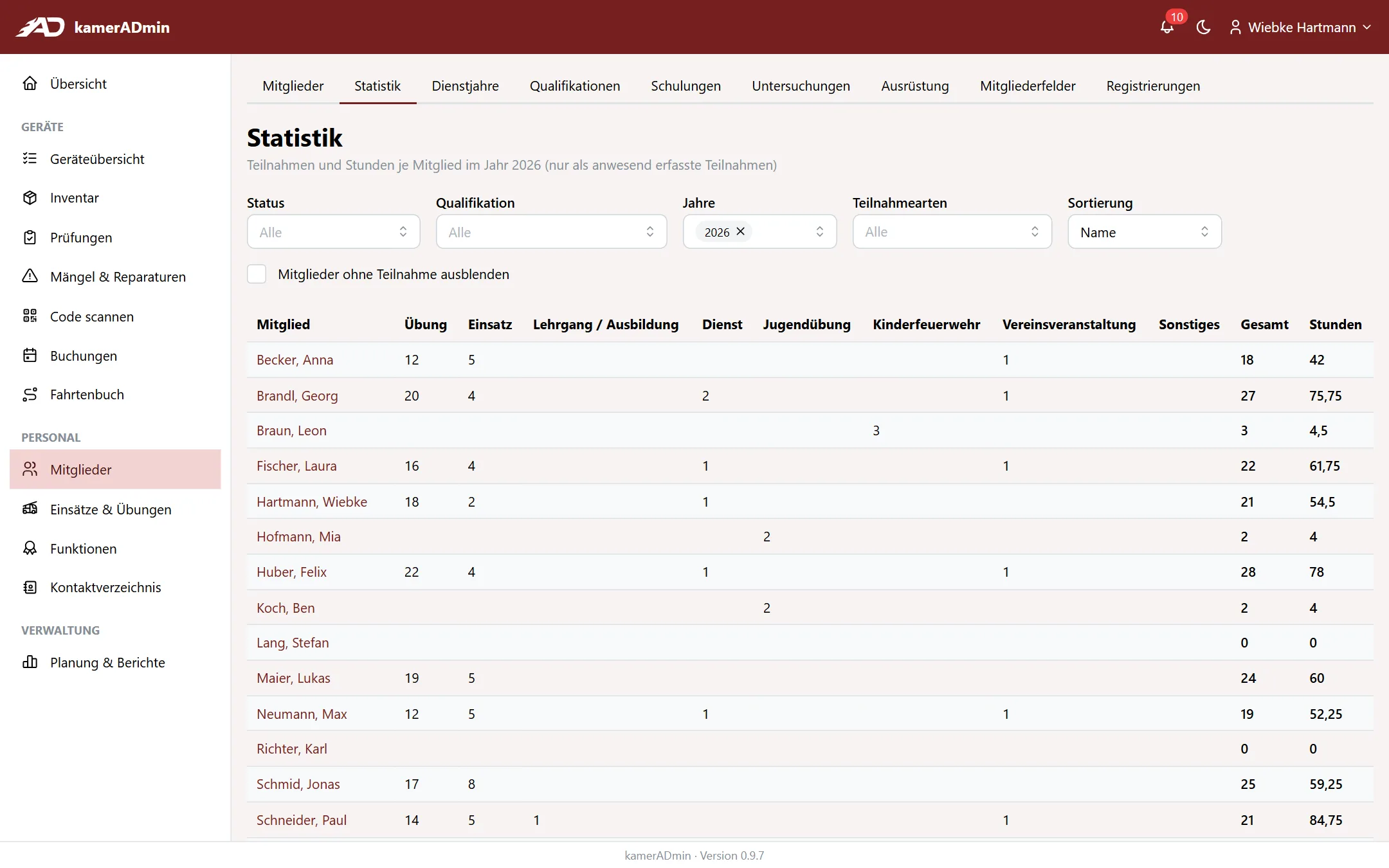This screenshot has height=868, width=1389.
Task: Click the Gesamt column header
Action: coord(1264,325)
